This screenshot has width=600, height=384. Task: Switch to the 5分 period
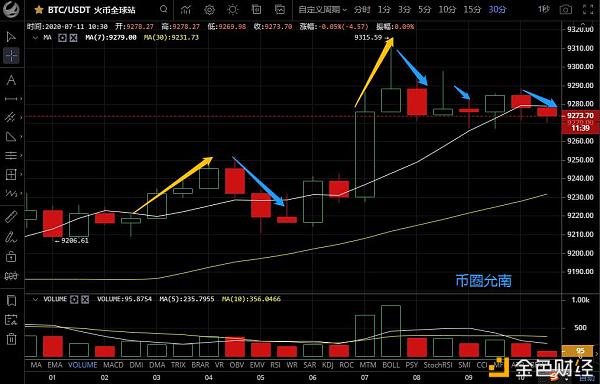(424, 10)
